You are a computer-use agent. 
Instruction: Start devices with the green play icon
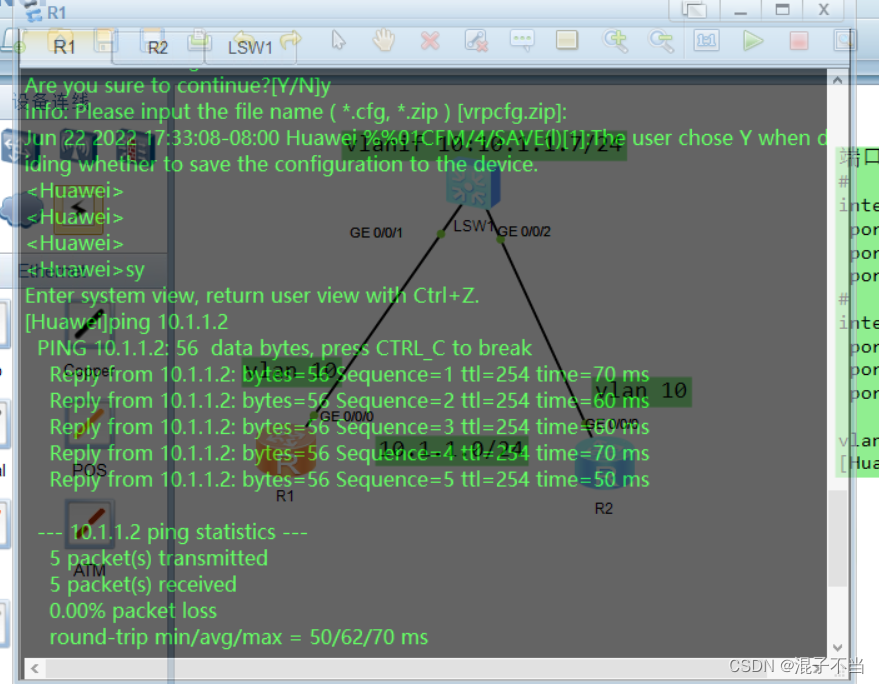point(753,40)
